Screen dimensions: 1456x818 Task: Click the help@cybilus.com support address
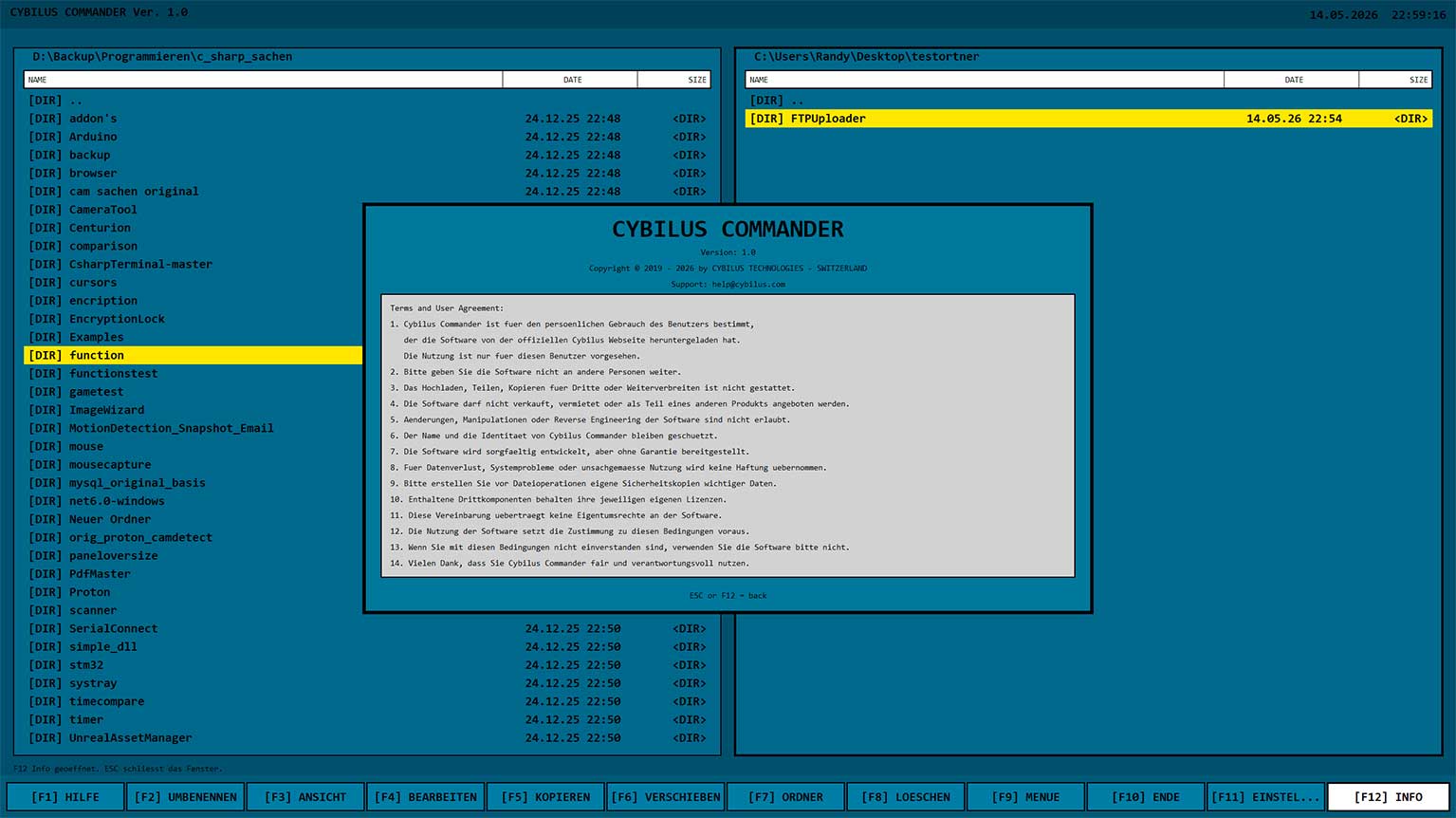point(750,284)
